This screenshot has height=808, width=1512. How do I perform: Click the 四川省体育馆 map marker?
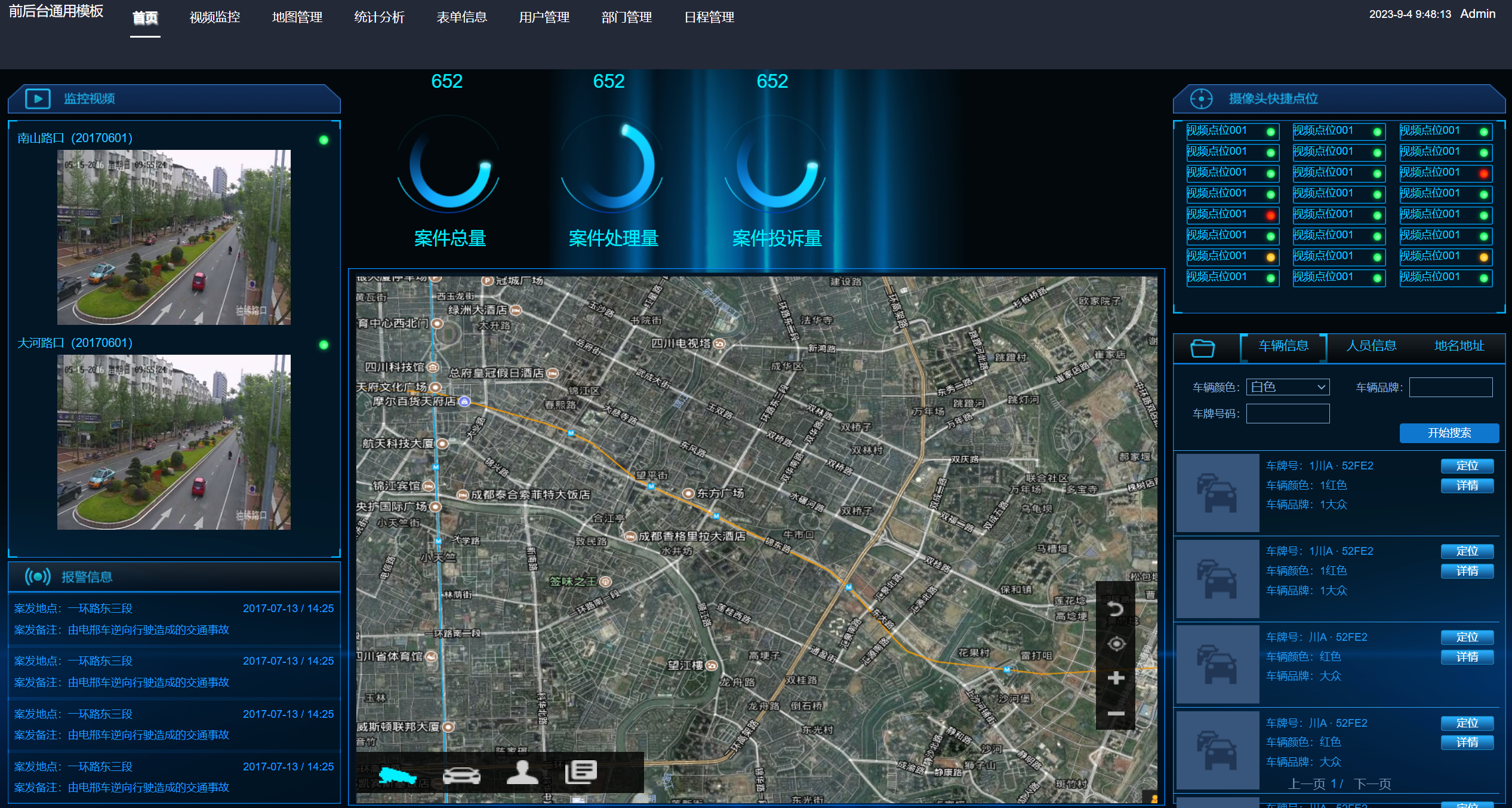[431, 656]
